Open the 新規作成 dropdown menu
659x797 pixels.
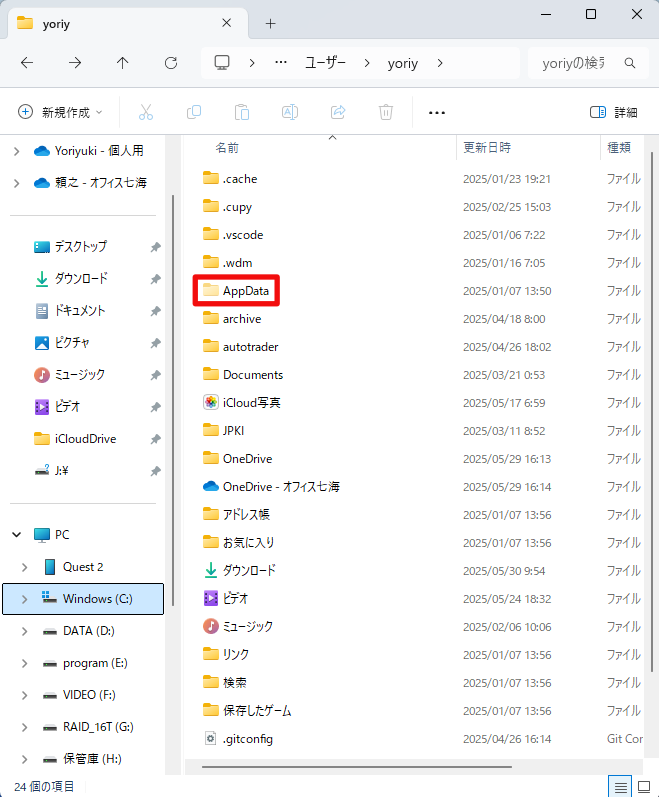(60, 112)
